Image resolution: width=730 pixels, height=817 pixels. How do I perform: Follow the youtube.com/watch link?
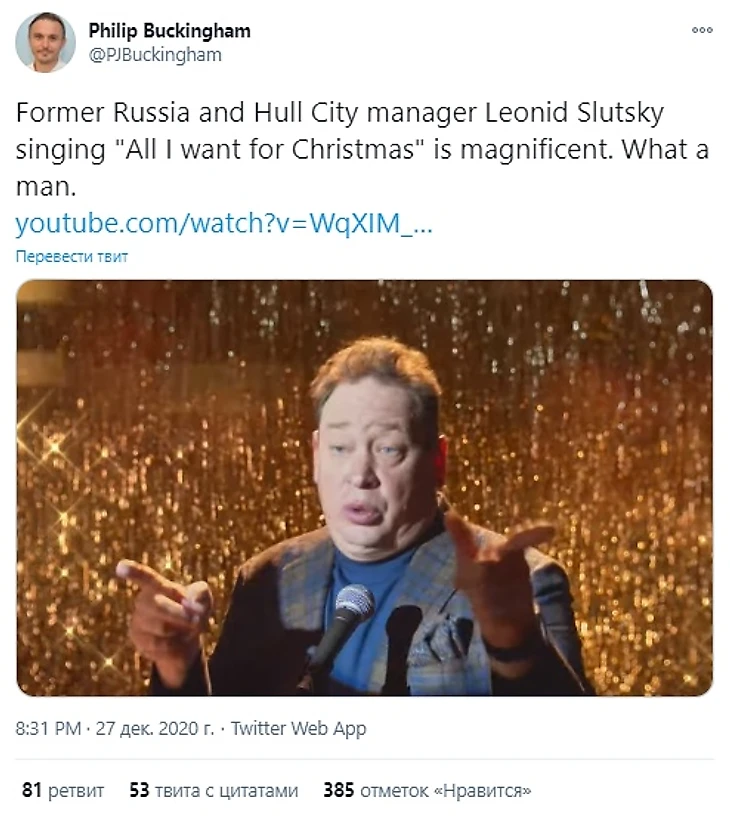223,223
